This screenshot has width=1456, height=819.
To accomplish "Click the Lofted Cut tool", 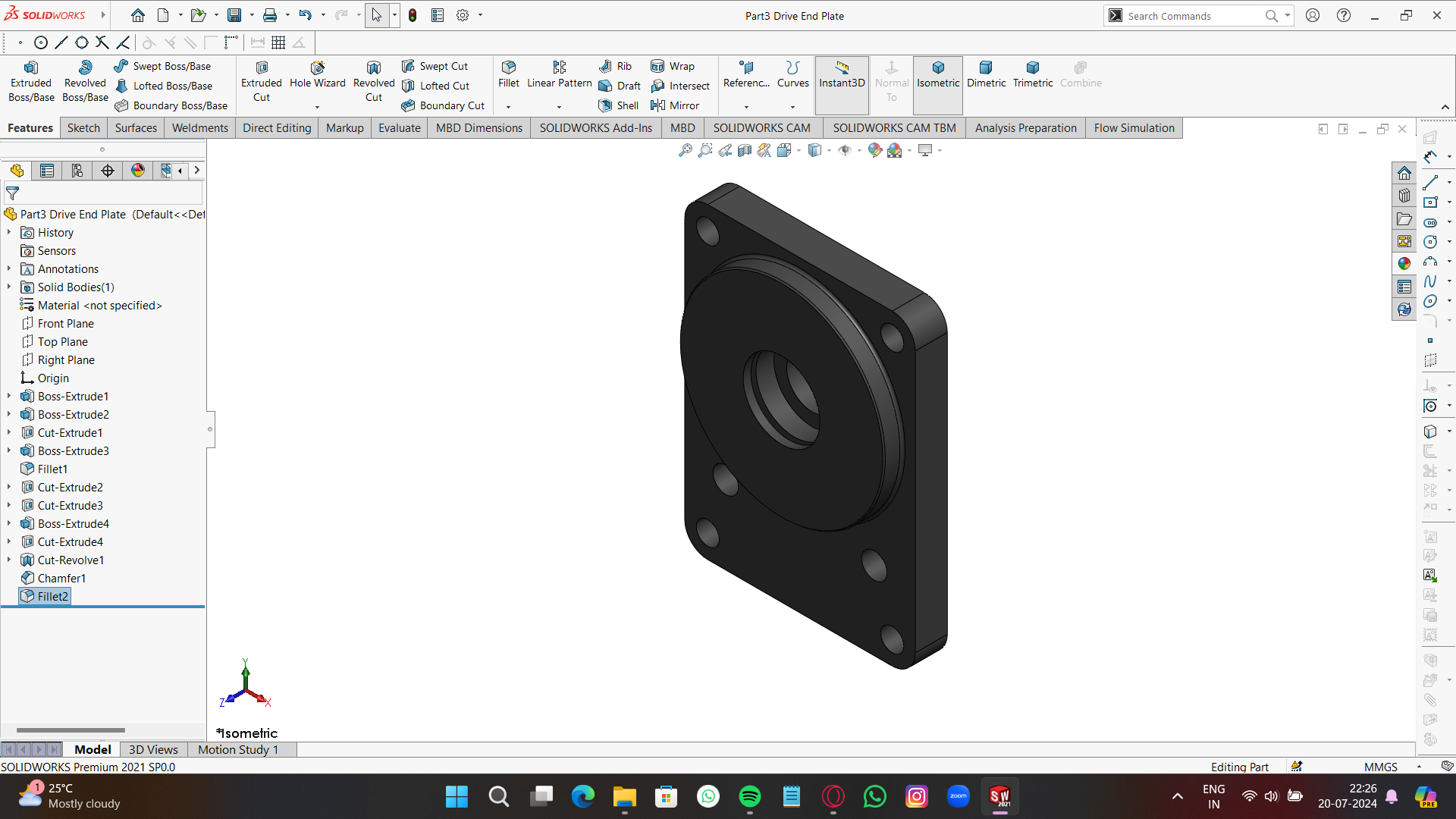I will point(436,86).
